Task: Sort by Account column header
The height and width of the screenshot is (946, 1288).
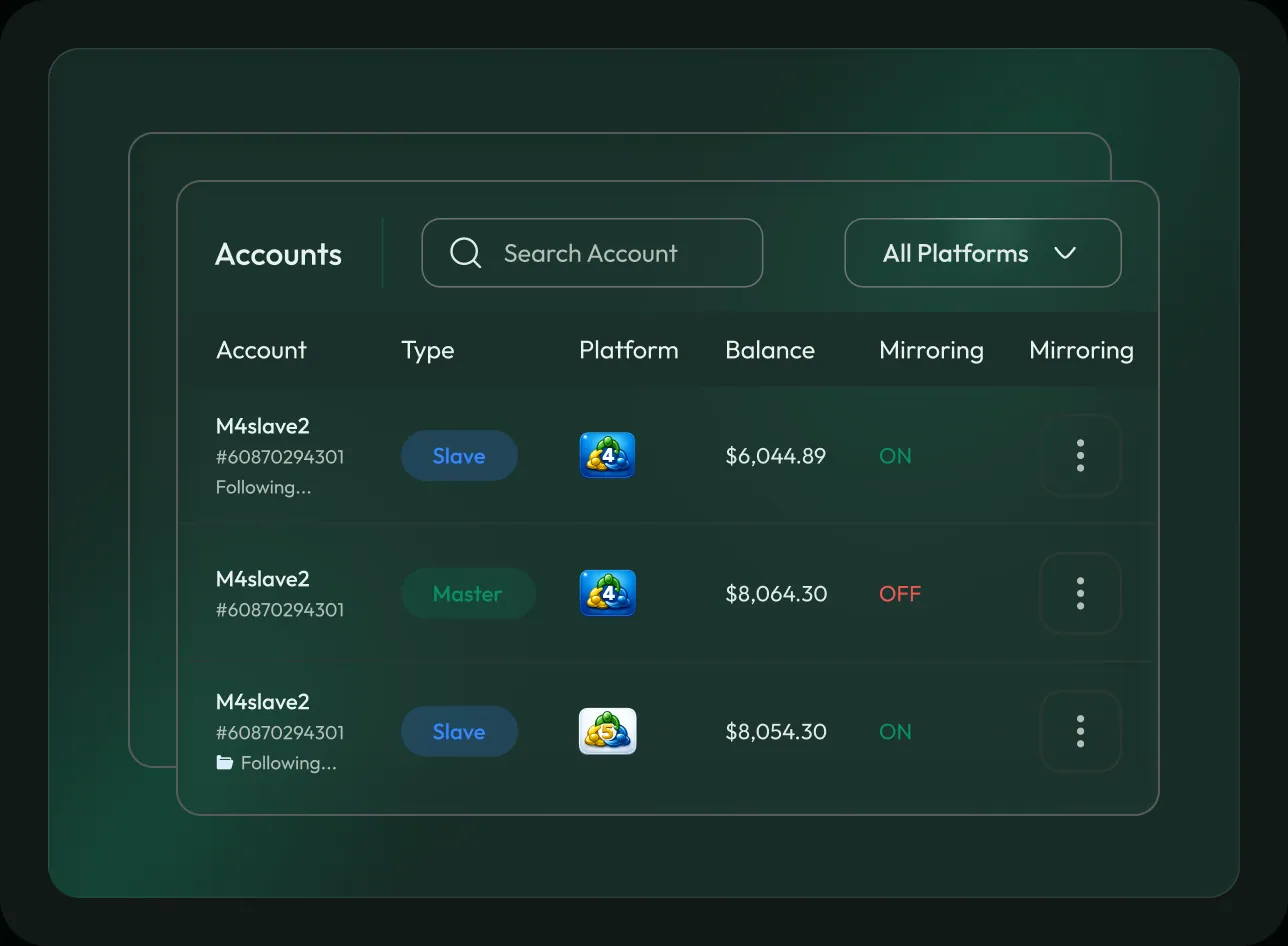Action: [261, 350]
